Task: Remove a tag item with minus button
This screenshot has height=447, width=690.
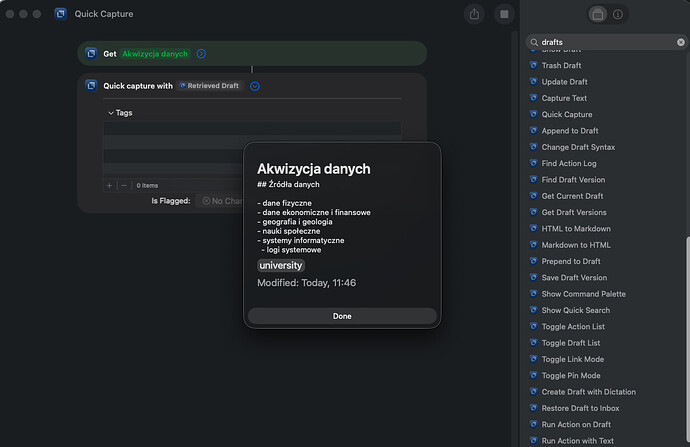Action: click(124, 185)
